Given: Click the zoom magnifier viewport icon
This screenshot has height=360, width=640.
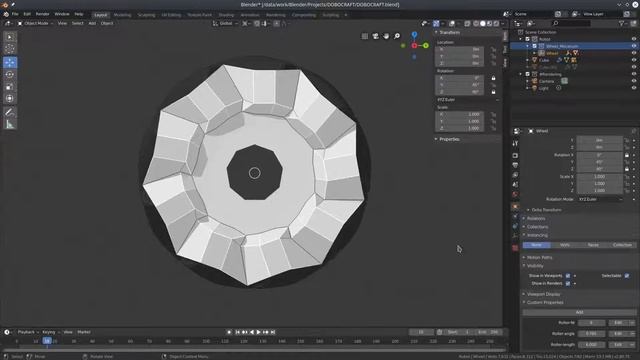Looking at the screenshot, I should 397,36.
